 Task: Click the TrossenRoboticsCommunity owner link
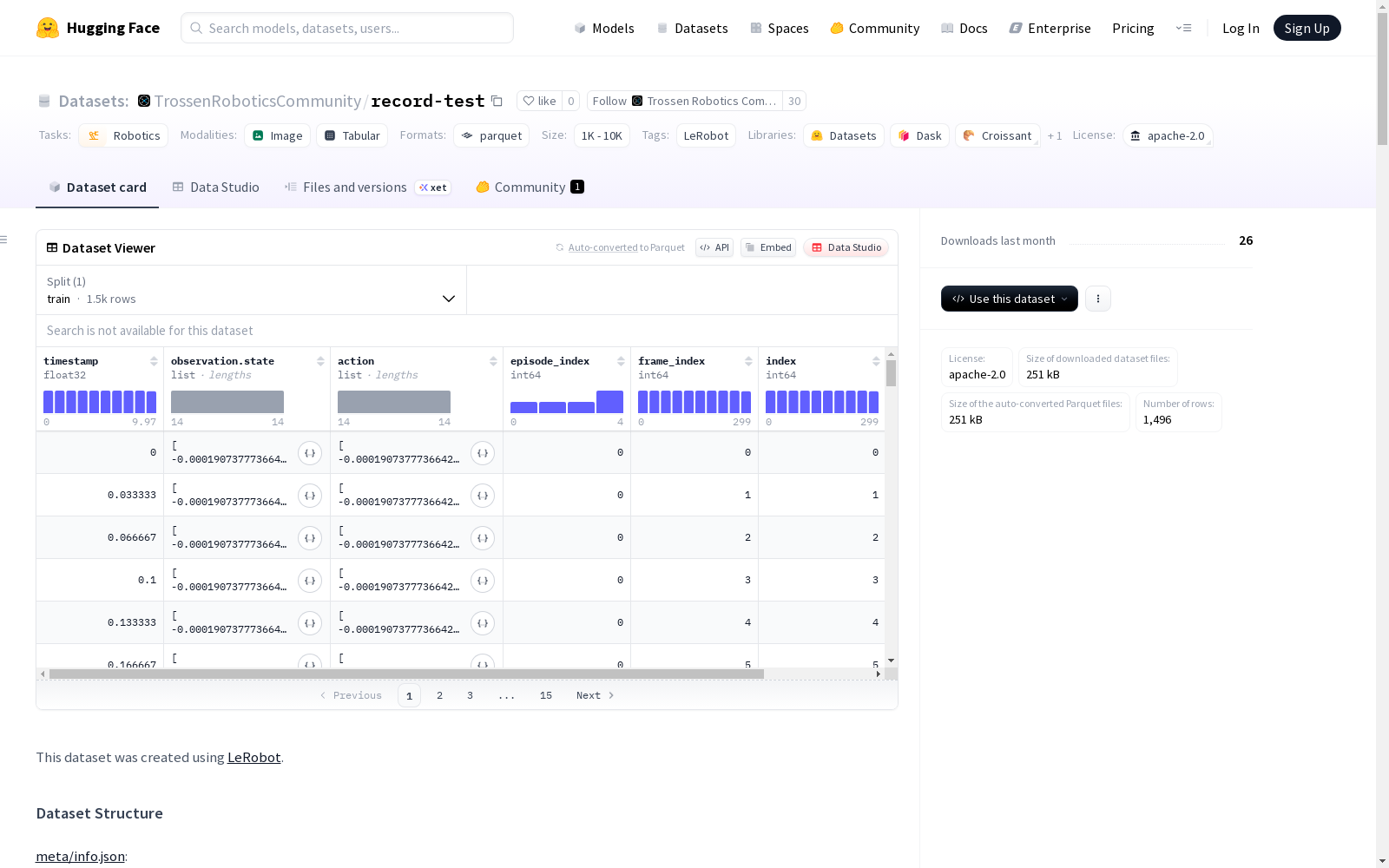point(258,101)
